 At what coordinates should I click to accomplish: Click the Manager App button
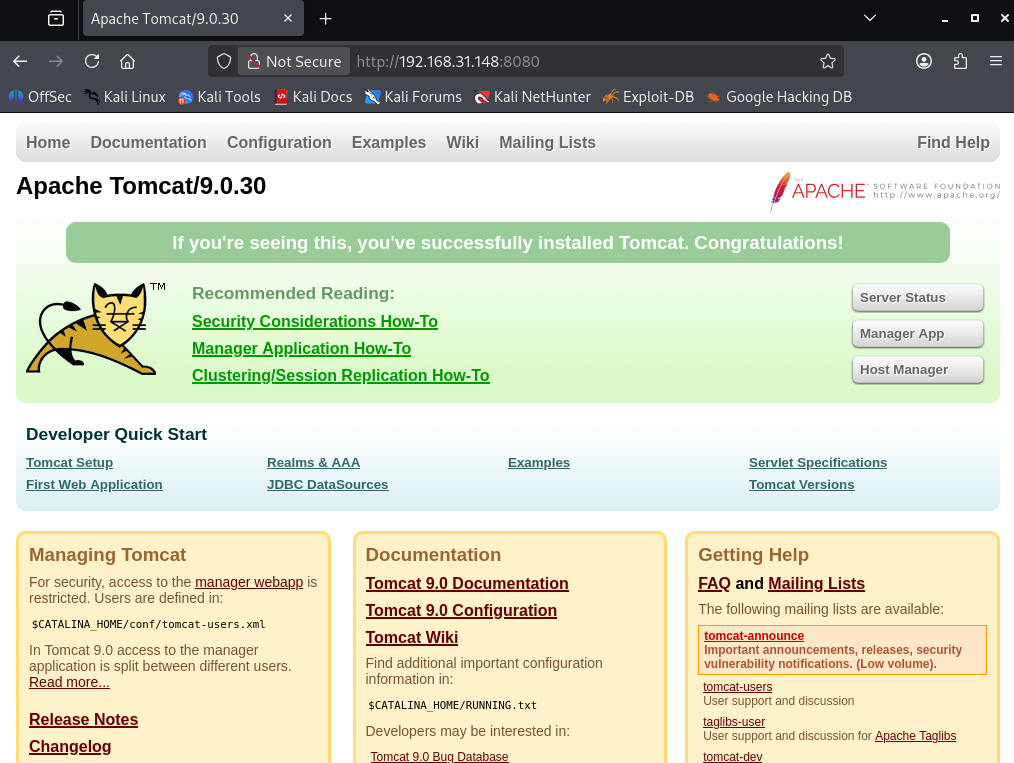pos(917,334)
